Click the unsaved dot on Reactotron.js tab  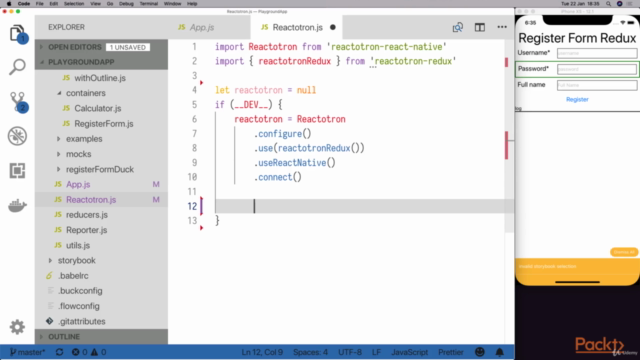click(333, 27)
